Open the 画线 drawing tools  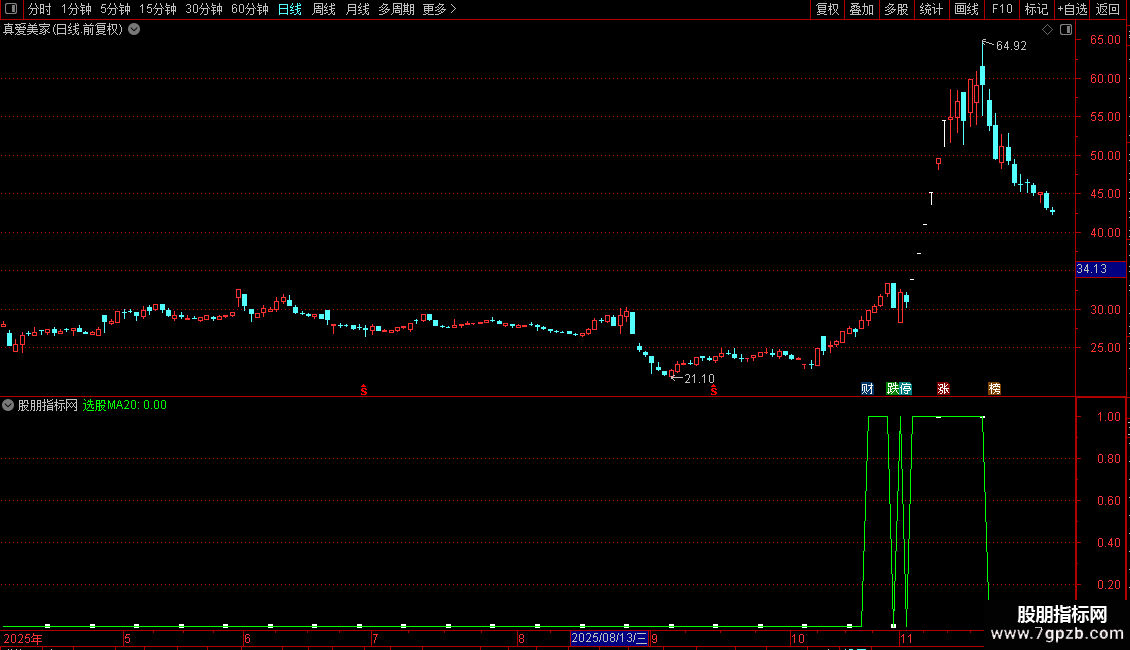click(x=966, y=9)
